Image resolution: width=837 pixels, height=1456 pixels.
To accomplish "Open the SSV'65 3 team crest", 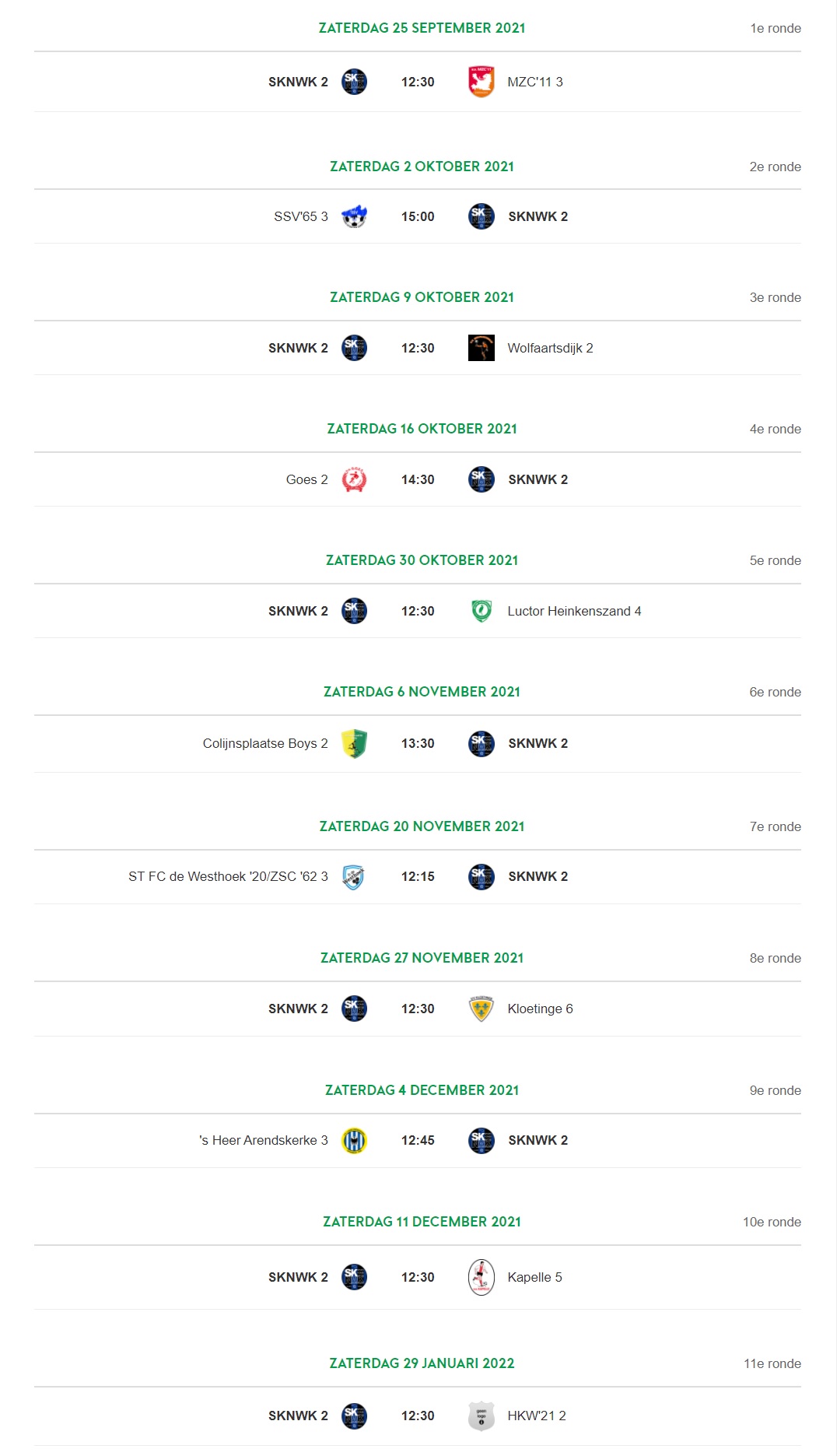I will coord(354,216).
